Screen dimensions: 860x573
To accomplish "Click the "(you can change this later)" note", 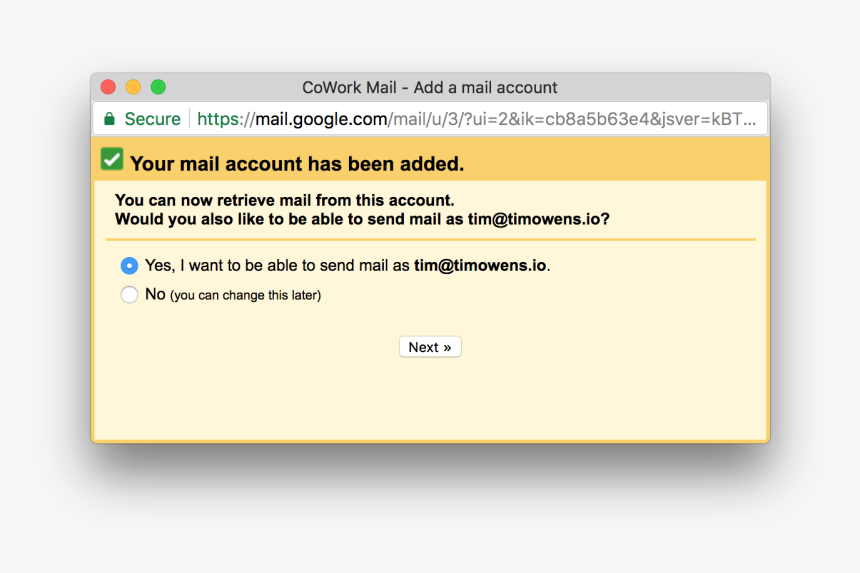I will pos(245,296).
